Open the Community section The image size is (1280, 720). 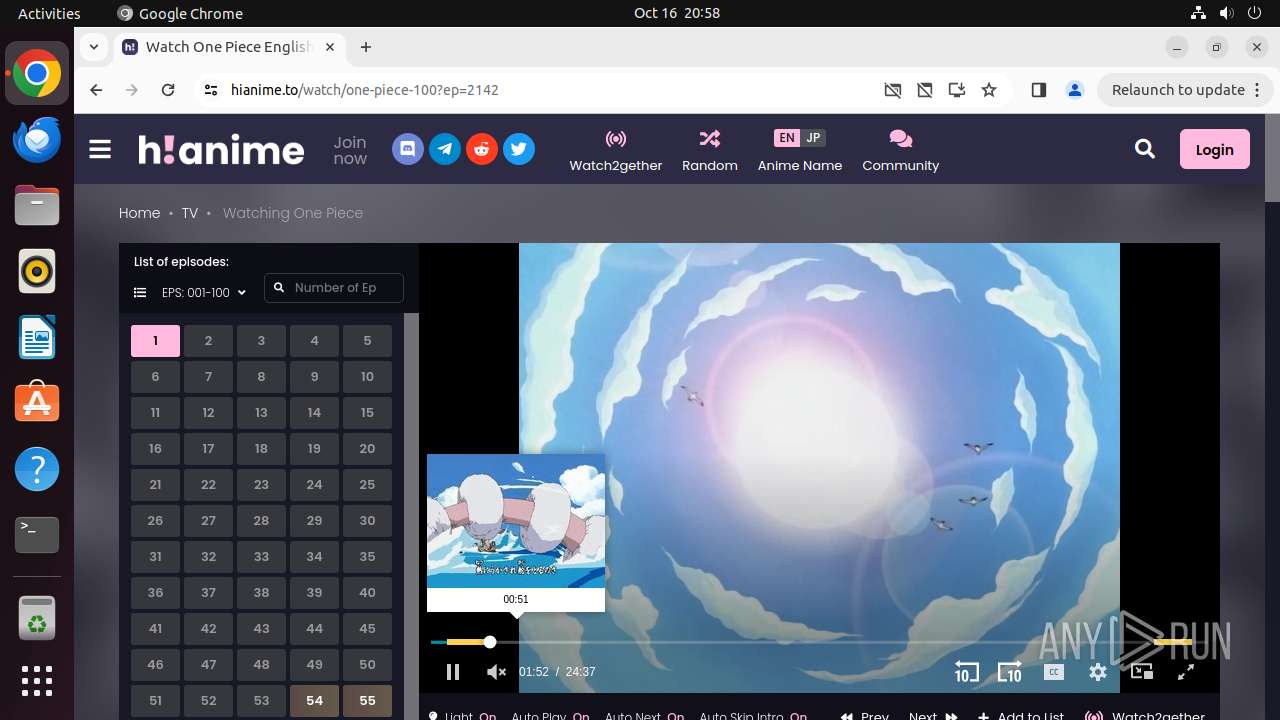point(901,150)
